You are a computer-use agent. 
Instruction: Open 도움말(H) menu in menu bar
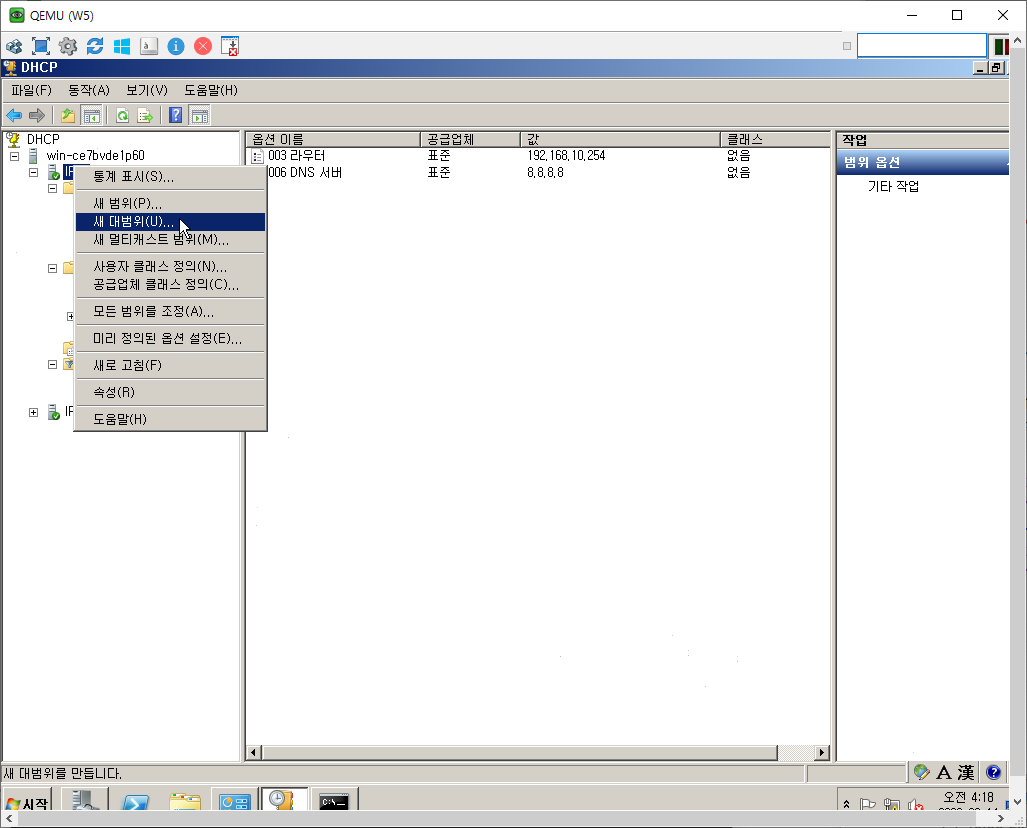click(x=210, y=90)
